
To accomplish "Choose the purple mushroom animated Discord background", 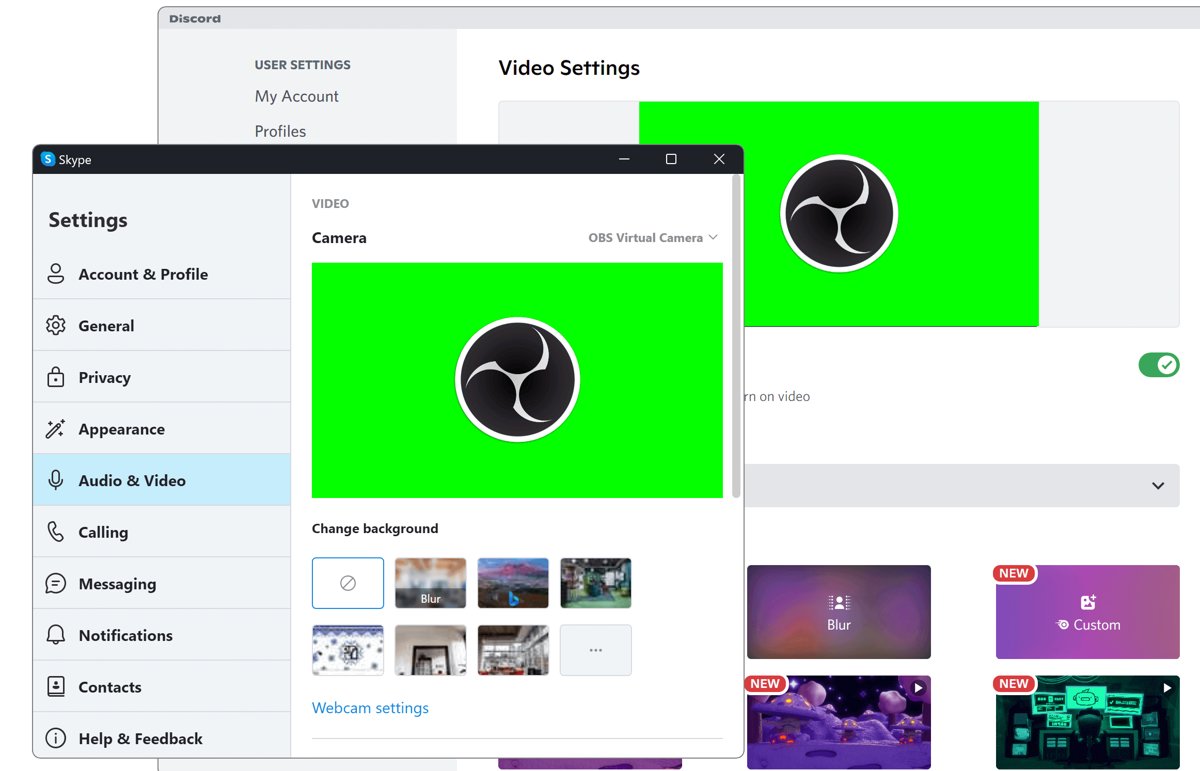I will click(839, 722).
